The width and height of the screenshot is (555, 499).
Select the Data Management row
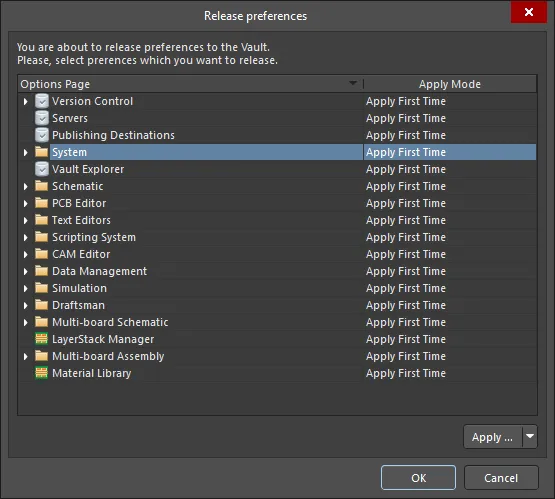point(277,271)
